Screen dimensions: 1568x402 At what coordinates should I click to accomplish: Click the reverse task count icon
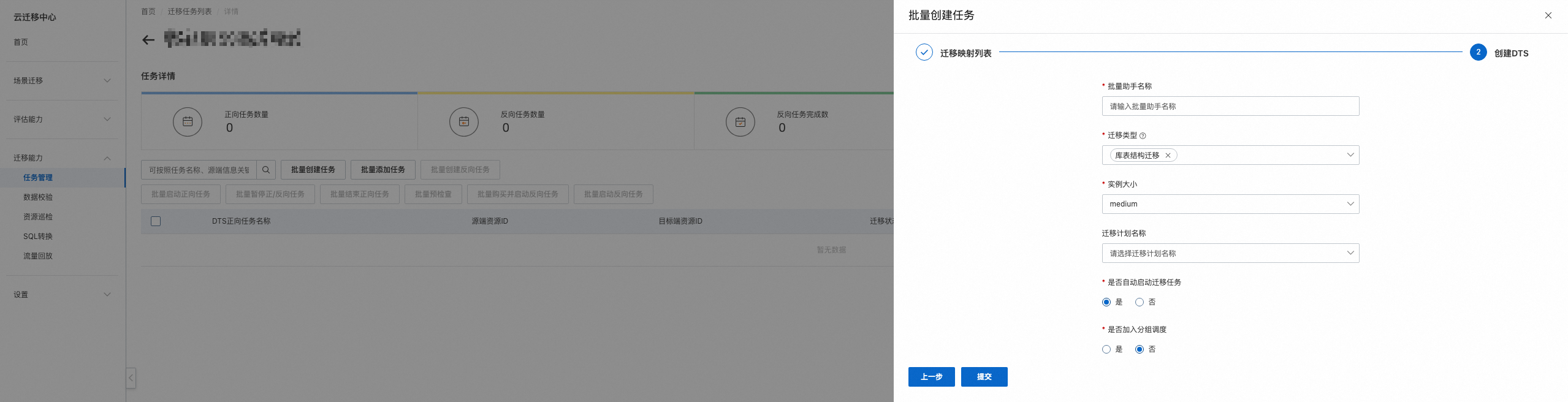(x=464, y=121)
